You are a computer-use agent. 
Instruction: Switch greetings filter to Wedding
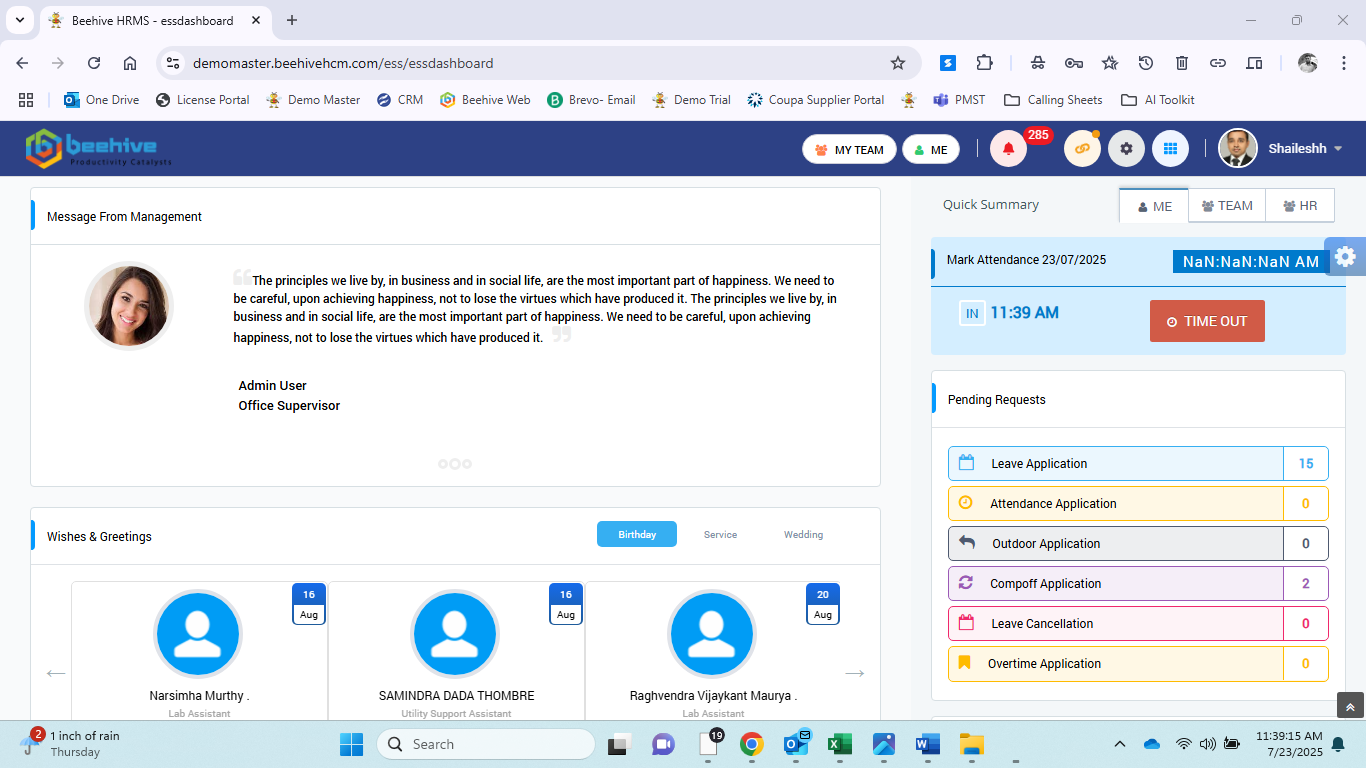[x=803, y=534]
